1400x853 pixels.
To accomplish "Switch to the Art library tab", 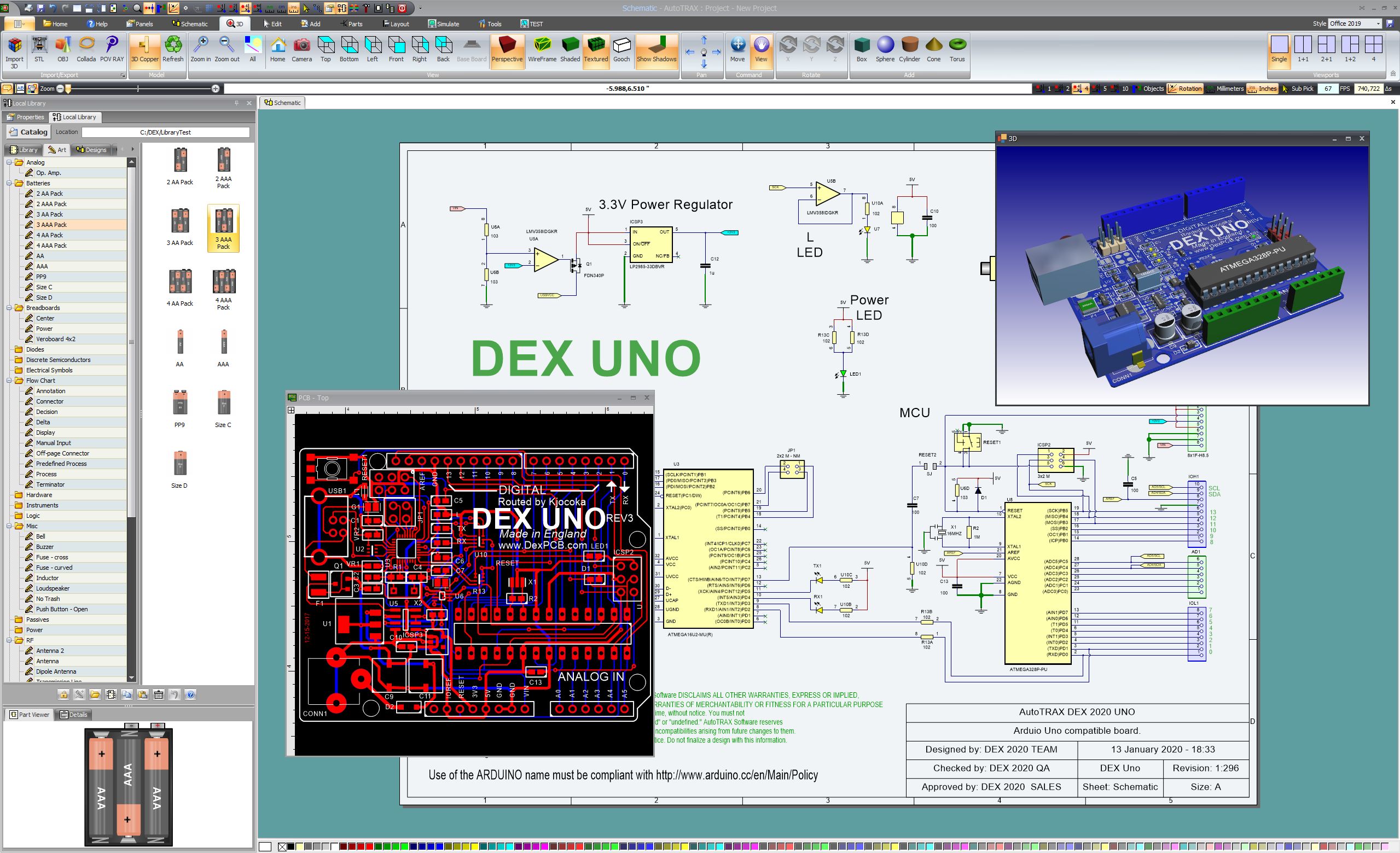I will [57, 150].
